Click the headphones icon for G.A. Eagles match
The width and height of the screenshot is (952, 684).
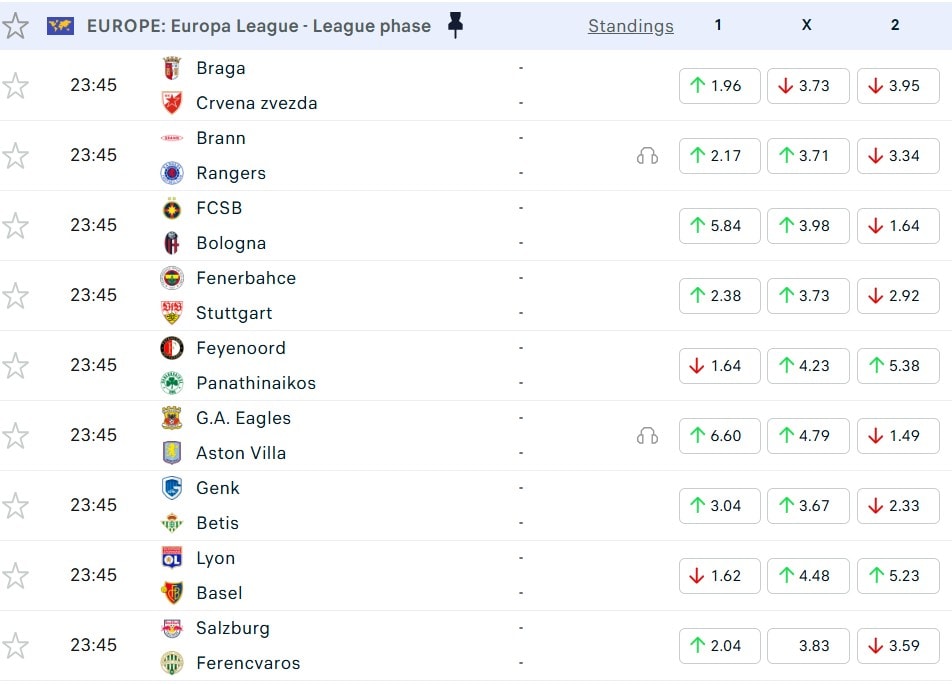point(647,436)
